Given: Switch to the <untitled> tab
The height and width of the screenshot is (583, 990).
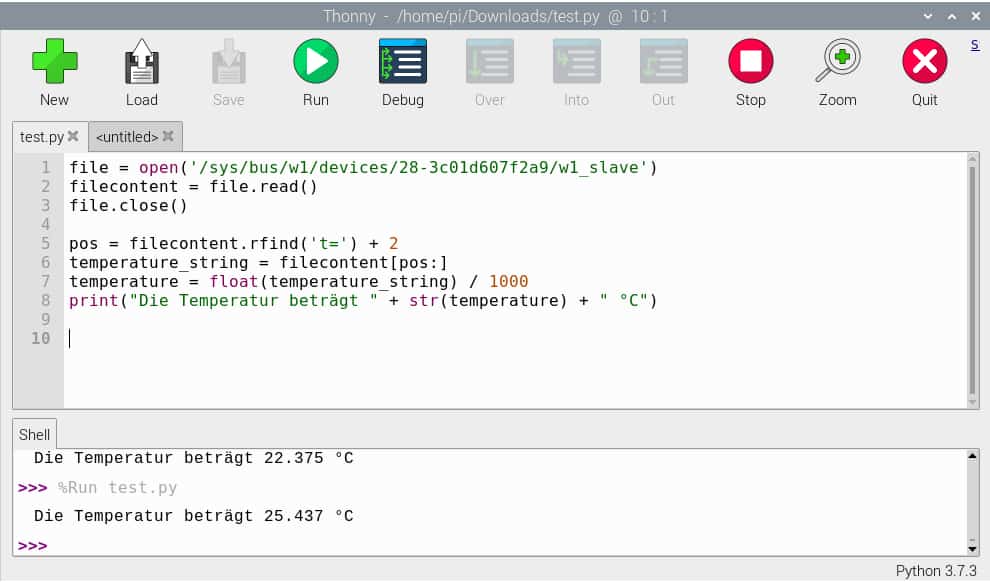Looking at the screenshot, I should pyautogui.click(x=127, y=137).
